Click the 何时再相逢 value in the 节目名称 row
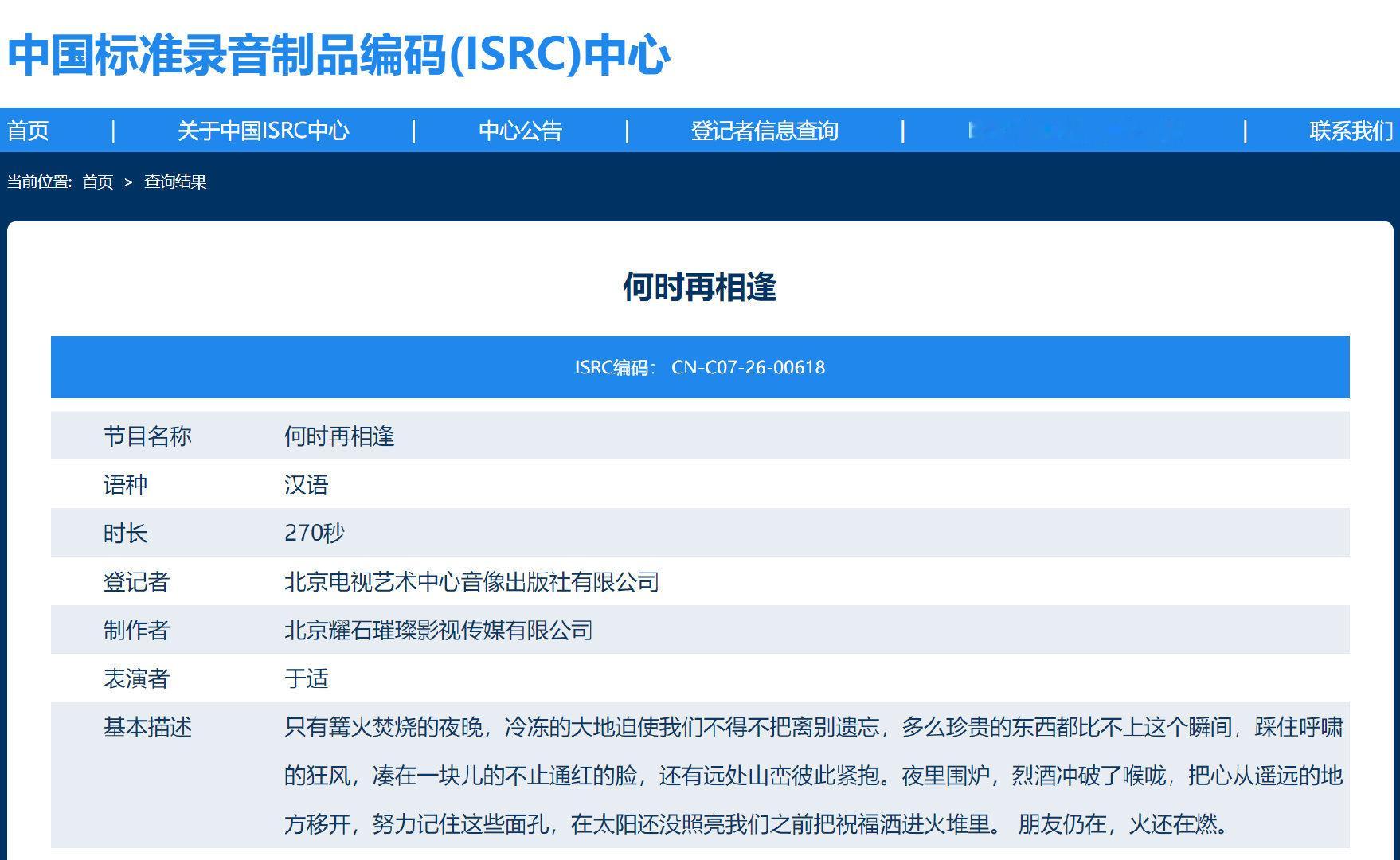The height and width of the screenshot is (860, 1400). point(339,436)
